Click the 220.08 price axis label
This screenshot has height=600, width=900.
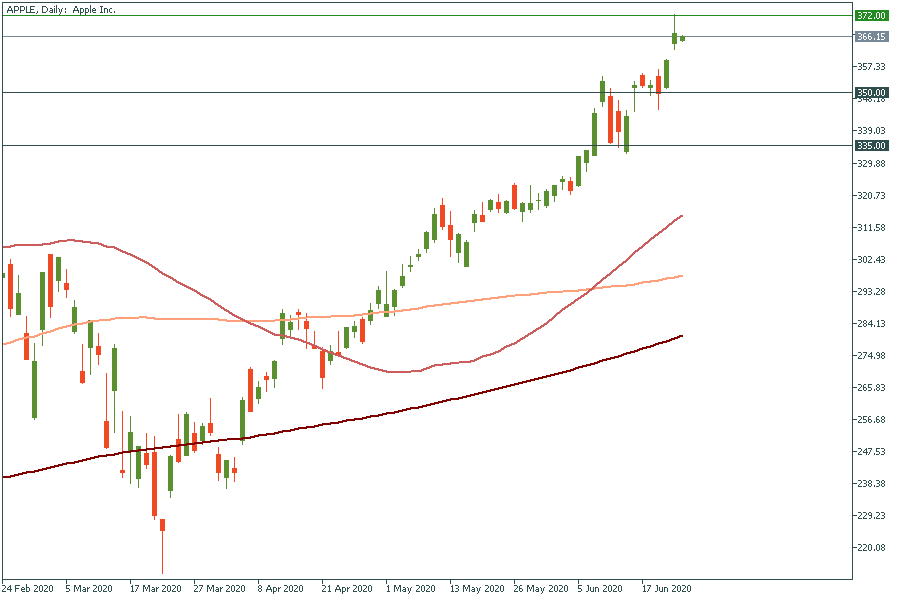tap(871, 548)
